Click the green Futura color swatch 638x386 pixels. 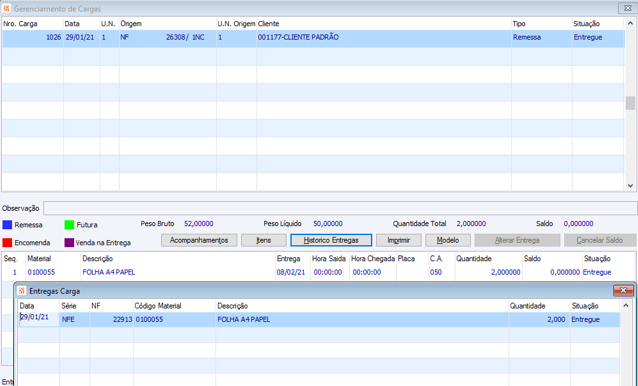click(x=69, y=225)
